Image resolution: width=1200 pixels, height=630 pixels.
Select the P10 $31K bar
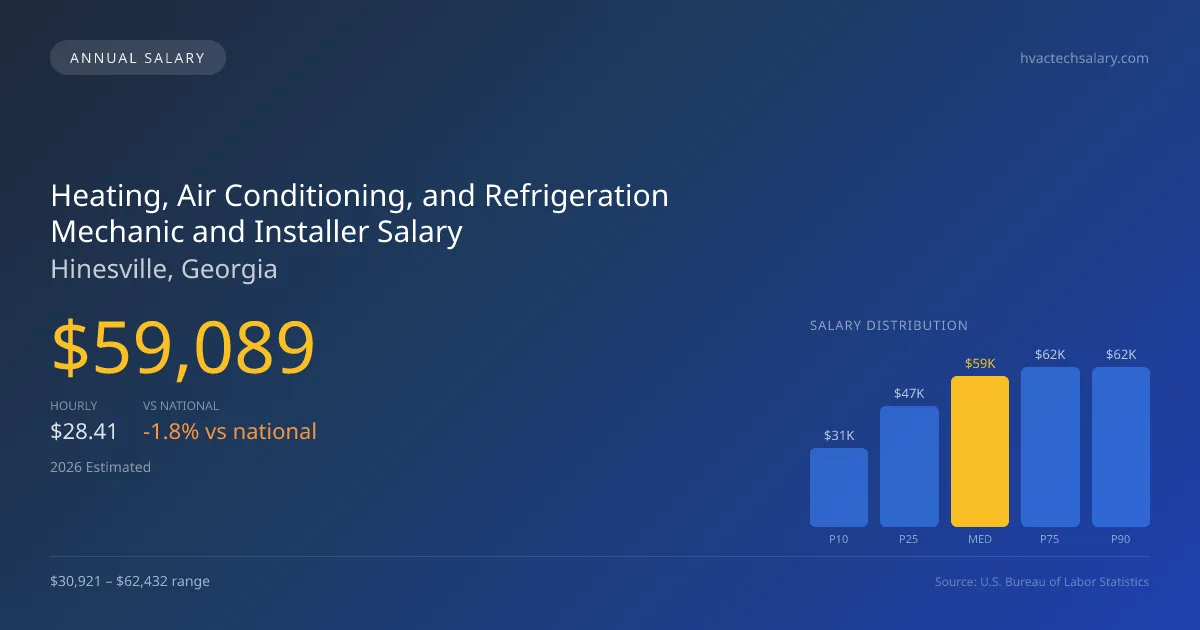(839, 487)
